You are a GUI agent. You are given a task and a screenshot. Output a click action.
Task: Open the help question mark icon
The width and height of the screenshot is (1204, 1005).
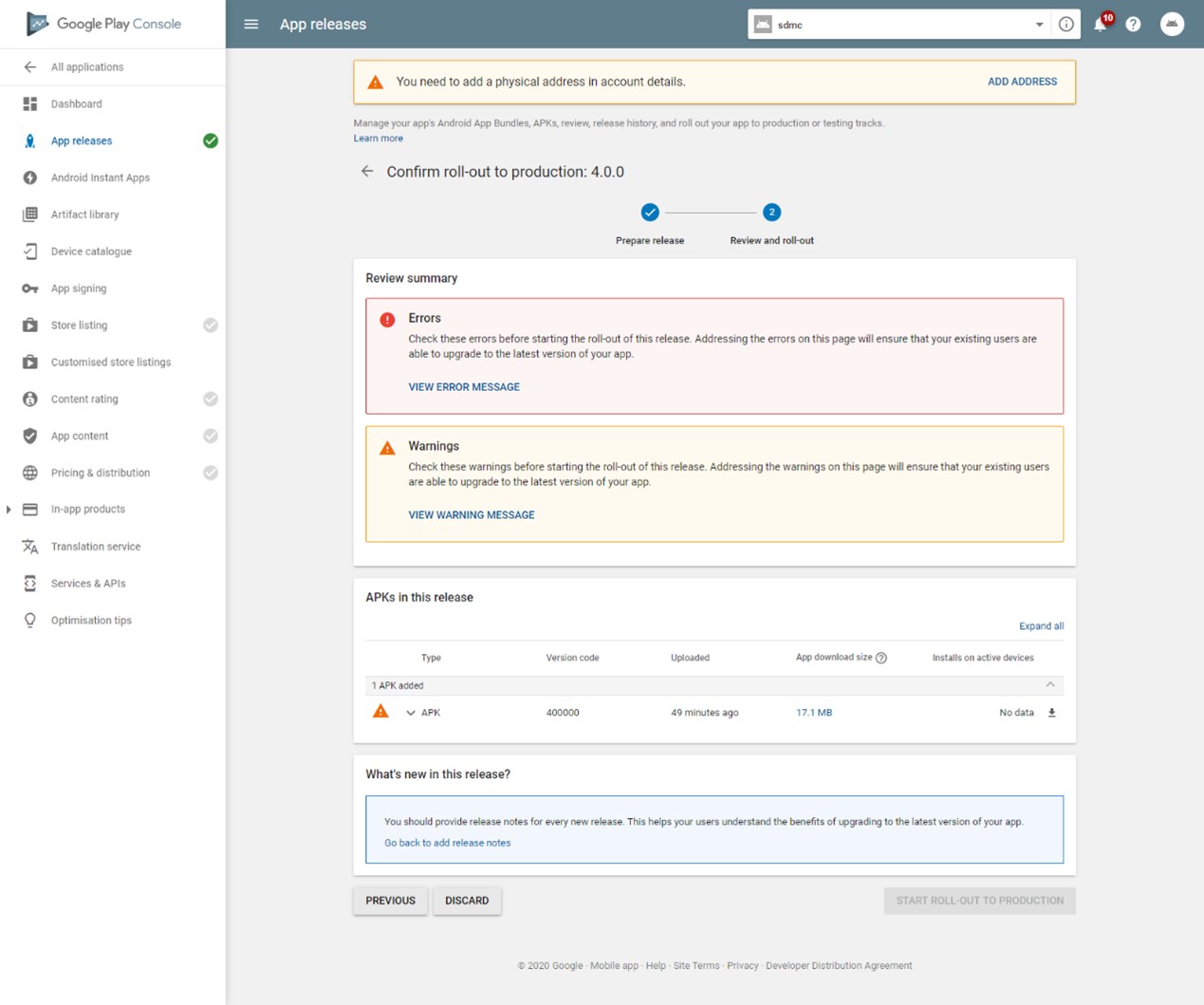(x=1133, y=25)
